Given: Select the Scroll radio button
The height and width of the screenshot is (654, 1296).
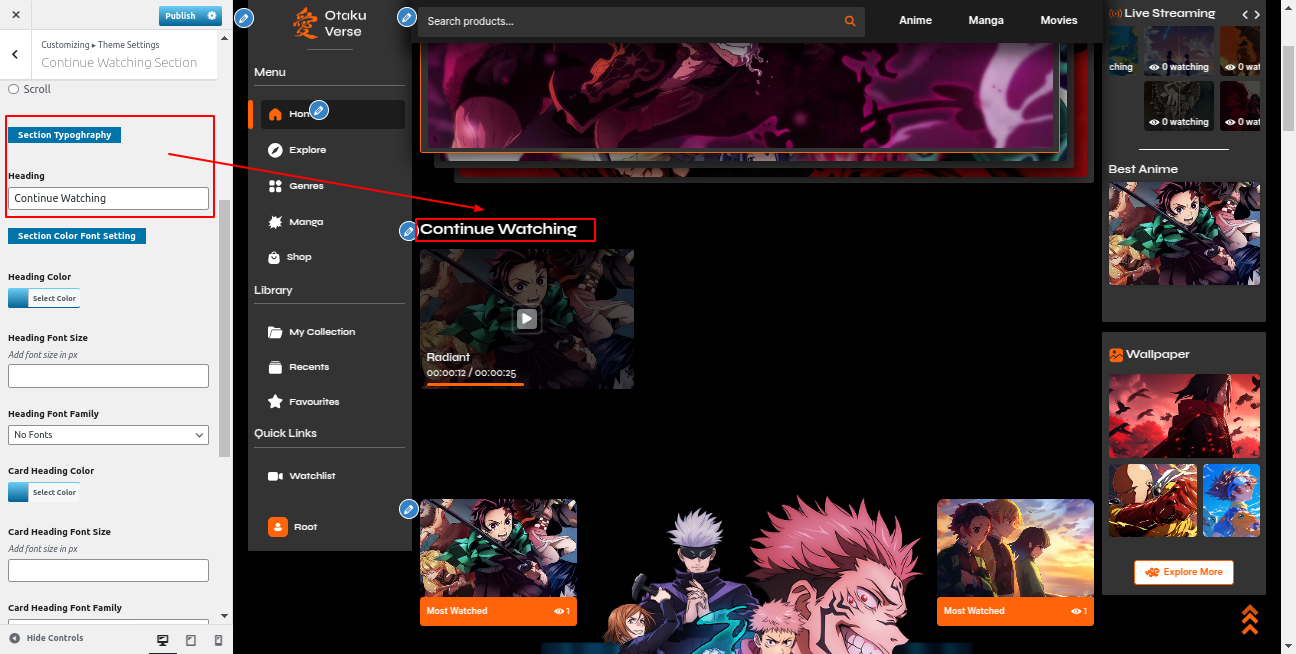Looking at the screenshot, I should point(14,89).
